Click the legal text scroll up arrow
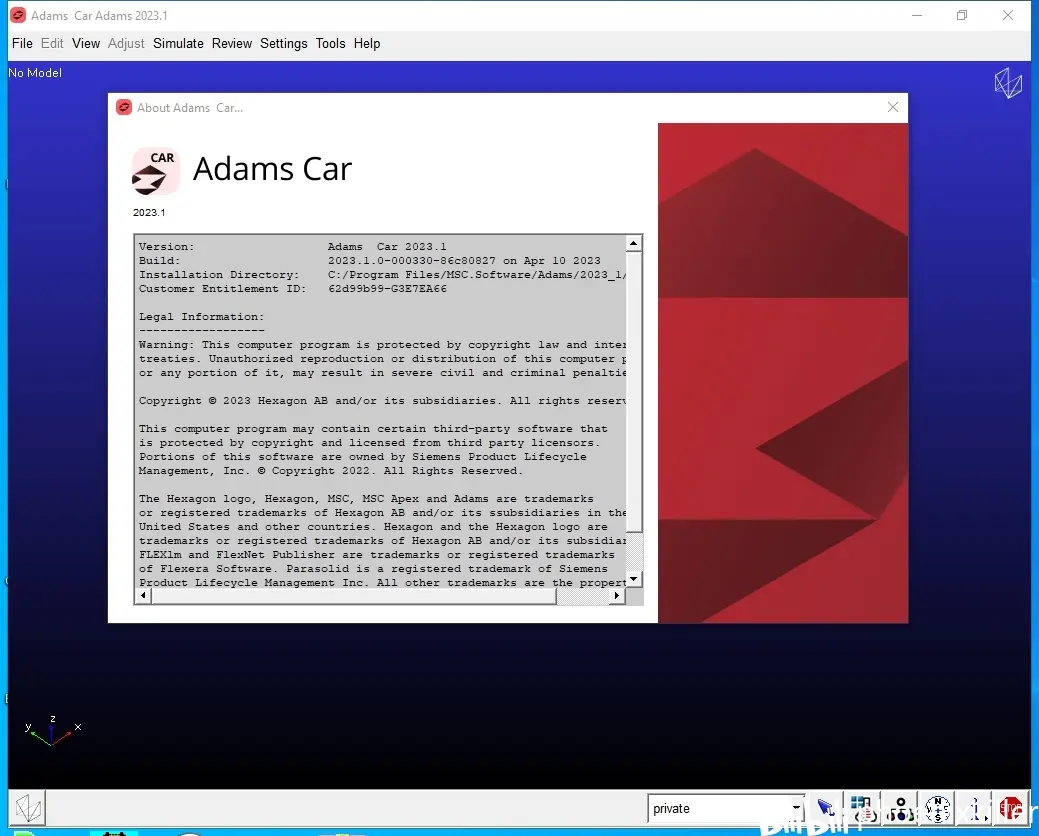Viewport: 1039px width, 836px height. pos(633,243)
